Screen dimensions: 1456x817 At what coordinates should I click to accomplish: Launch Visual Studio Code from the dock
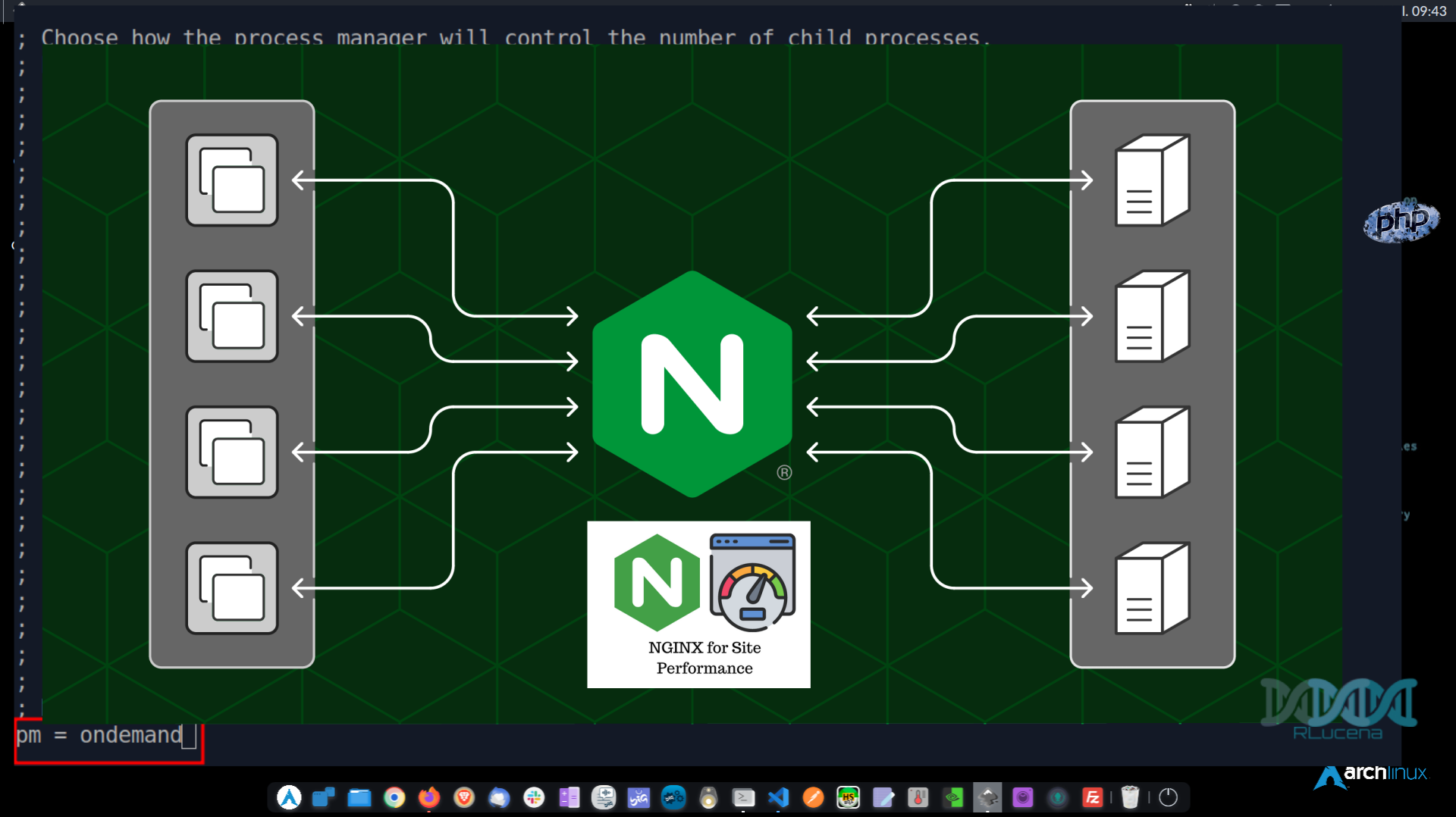tap(778, 797)
